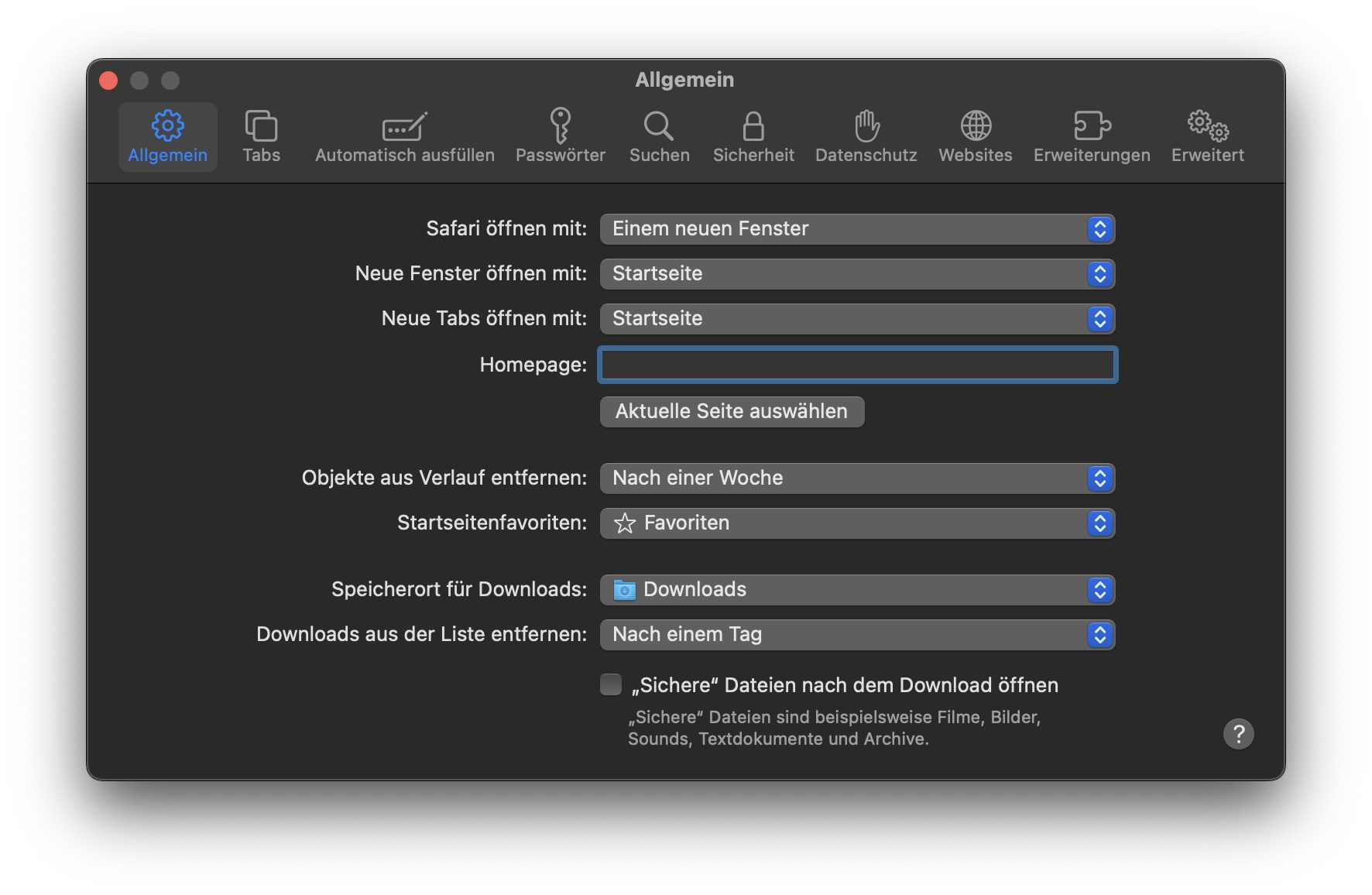
Task: Expand Objekte aus Verlauf entfernen dropdown
Action: click(x=856, y=478)
